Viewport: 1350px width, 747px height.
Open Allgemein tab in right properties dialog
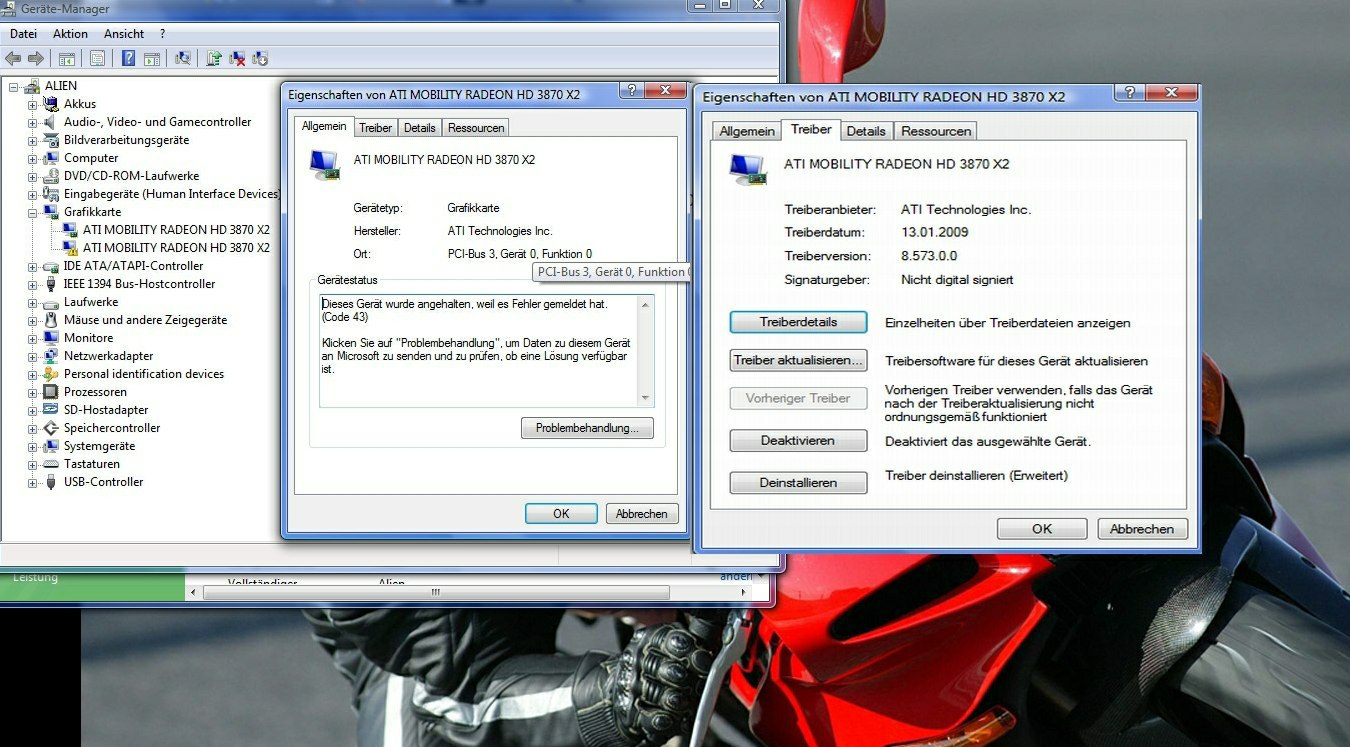746,131
